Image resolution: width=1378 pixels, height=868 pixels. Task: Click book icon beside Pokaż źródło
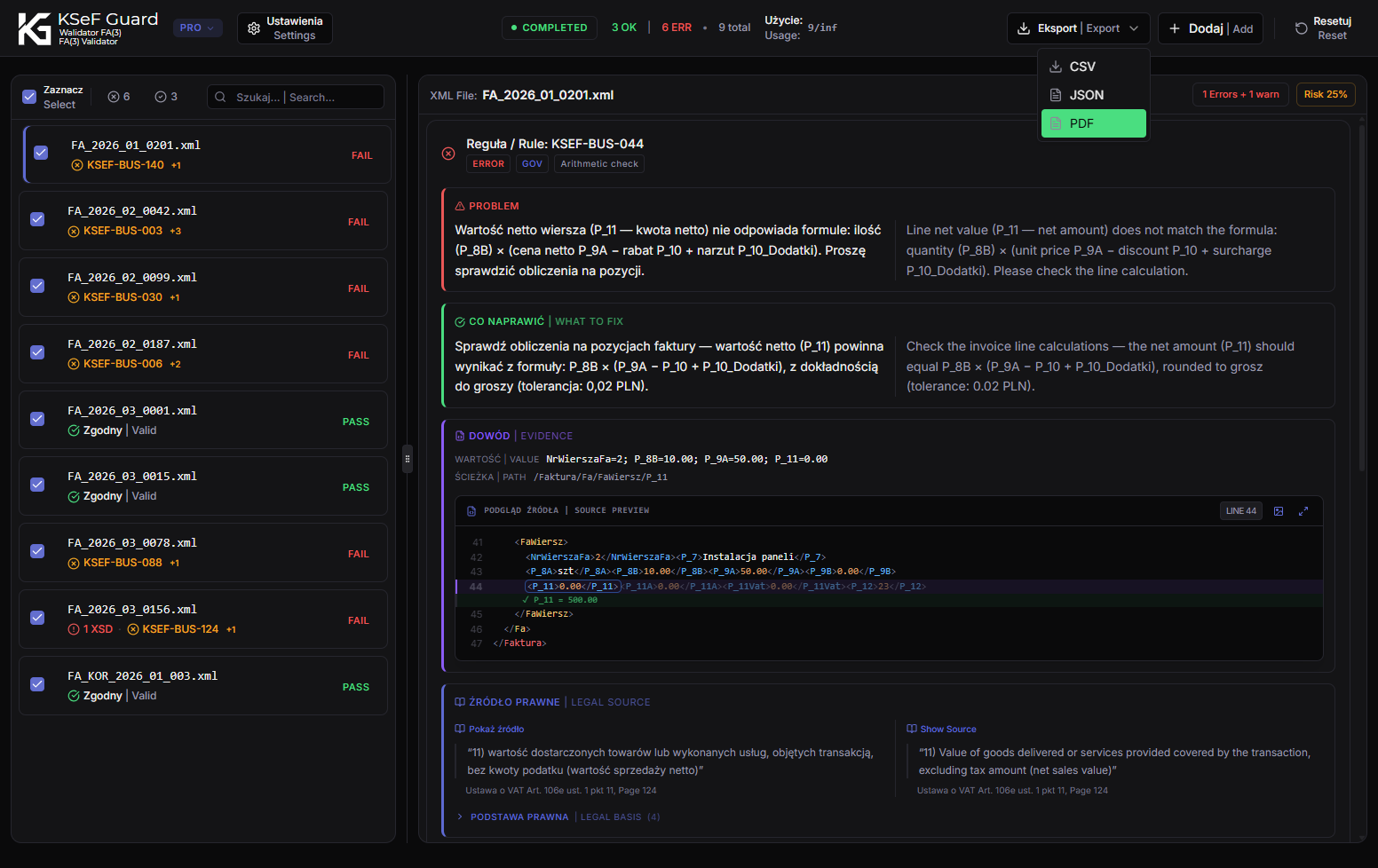460,729
